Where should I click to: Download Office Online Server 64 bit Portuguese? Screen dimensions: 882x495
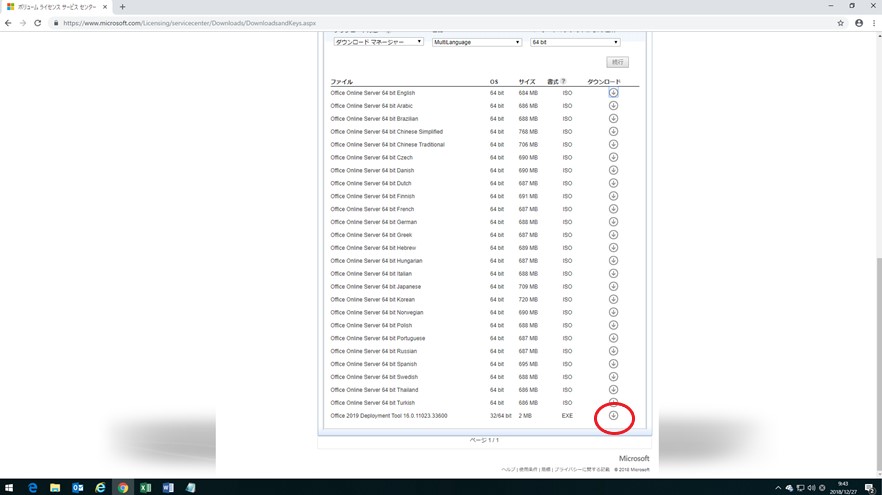coord(613,339)
